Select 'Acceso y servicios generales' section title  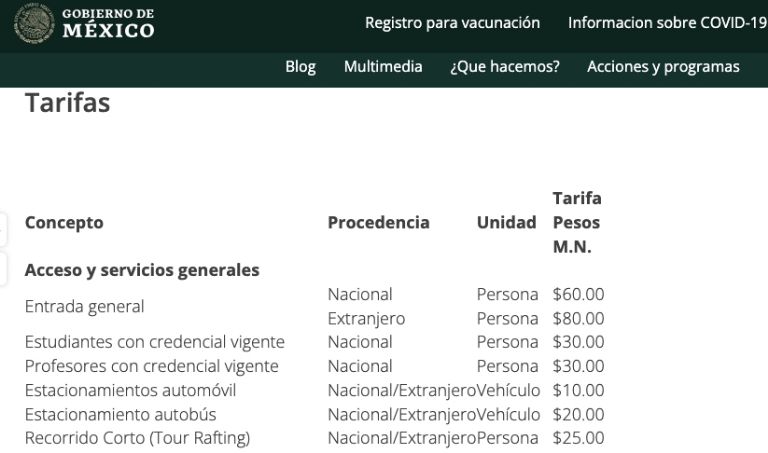142,270
